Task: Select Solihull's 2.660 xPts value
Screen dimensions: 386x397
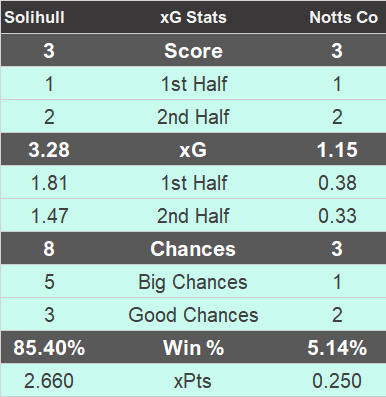Action: tap(49, 381)
